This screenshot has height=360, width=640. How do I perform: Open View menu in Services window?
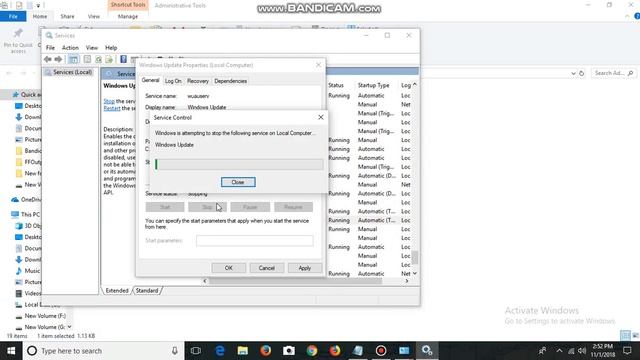coord(92,48)
